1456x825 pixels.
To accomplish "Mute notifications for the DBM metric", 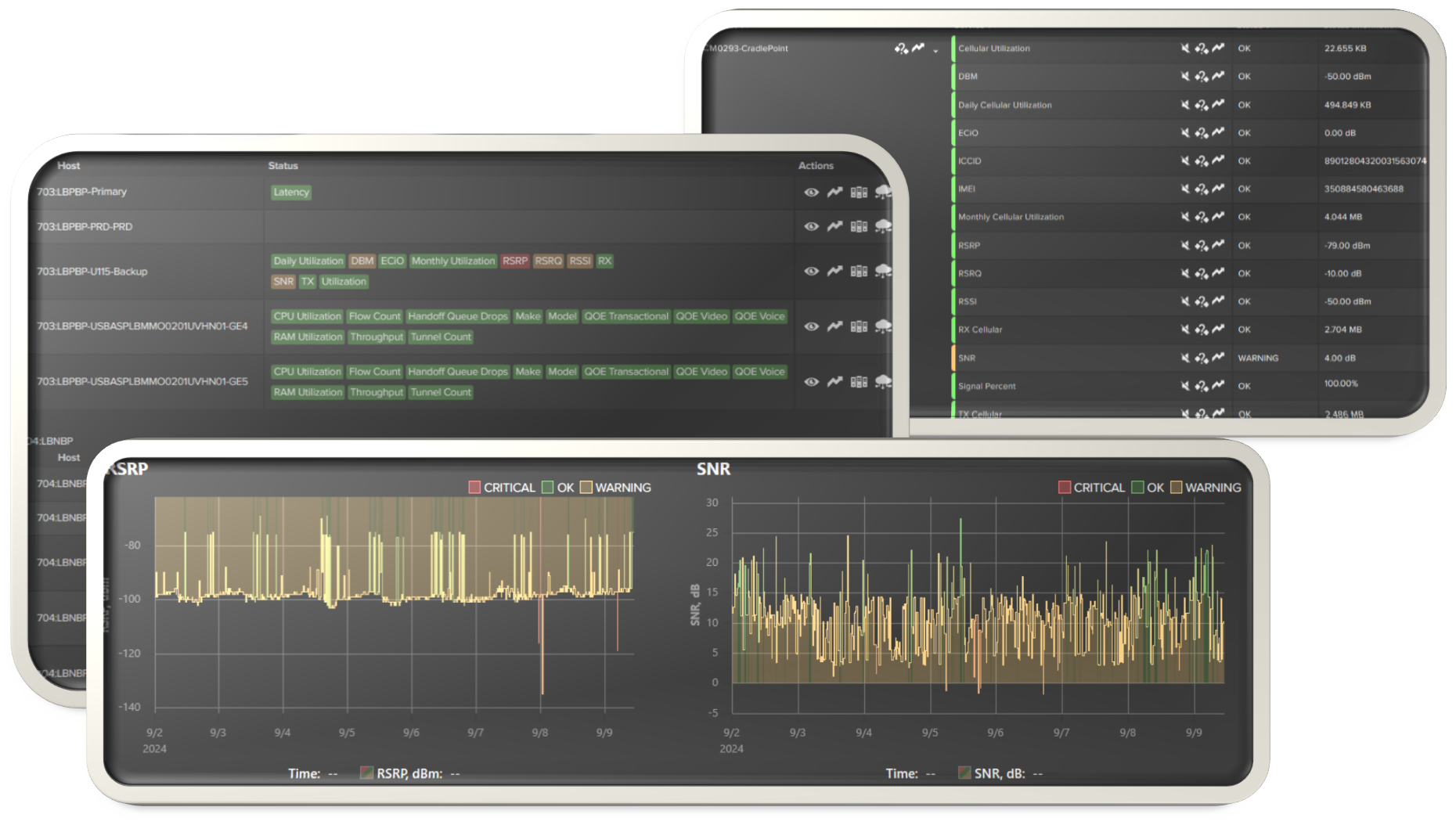I will pos(1184,76).
